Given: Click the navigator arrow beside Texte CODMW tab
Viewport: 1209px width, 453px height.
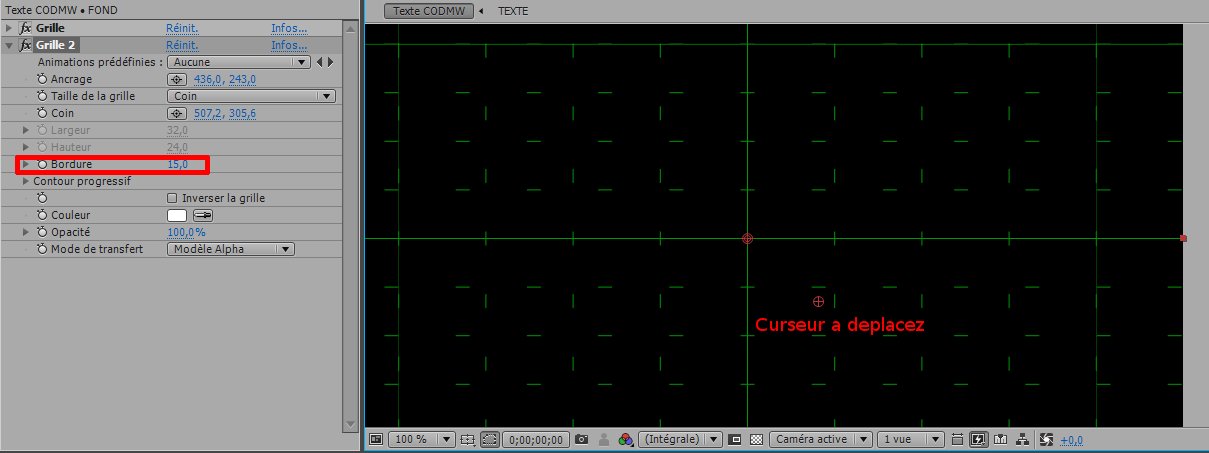Looking at the screenshot, I should (x=481, y=11).
